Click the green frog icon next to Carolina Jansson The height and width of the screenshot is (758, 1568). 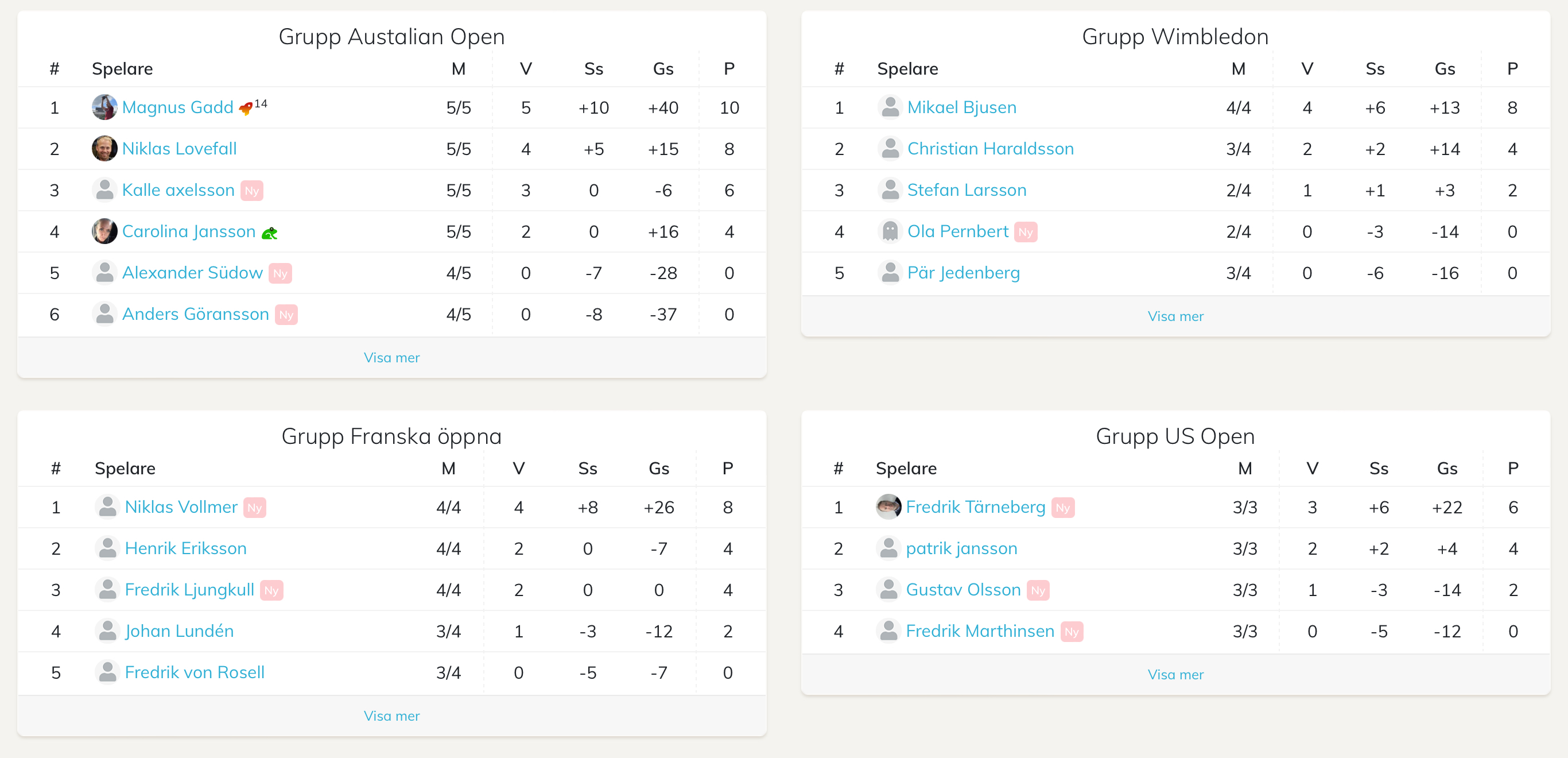click(269, 233)
